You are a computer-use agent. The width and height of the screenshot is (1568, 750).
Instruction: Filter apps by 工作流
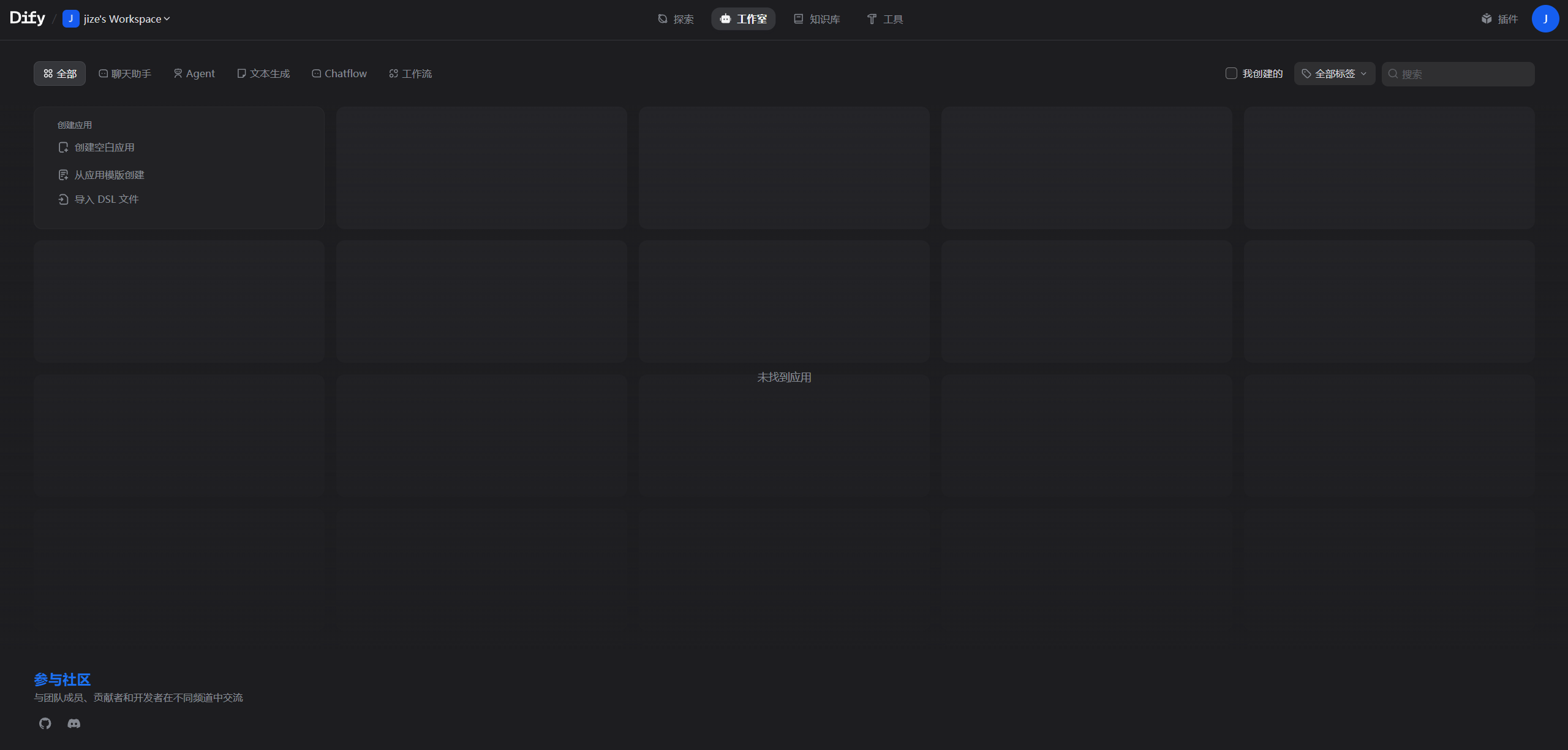(x=410, y=74)
